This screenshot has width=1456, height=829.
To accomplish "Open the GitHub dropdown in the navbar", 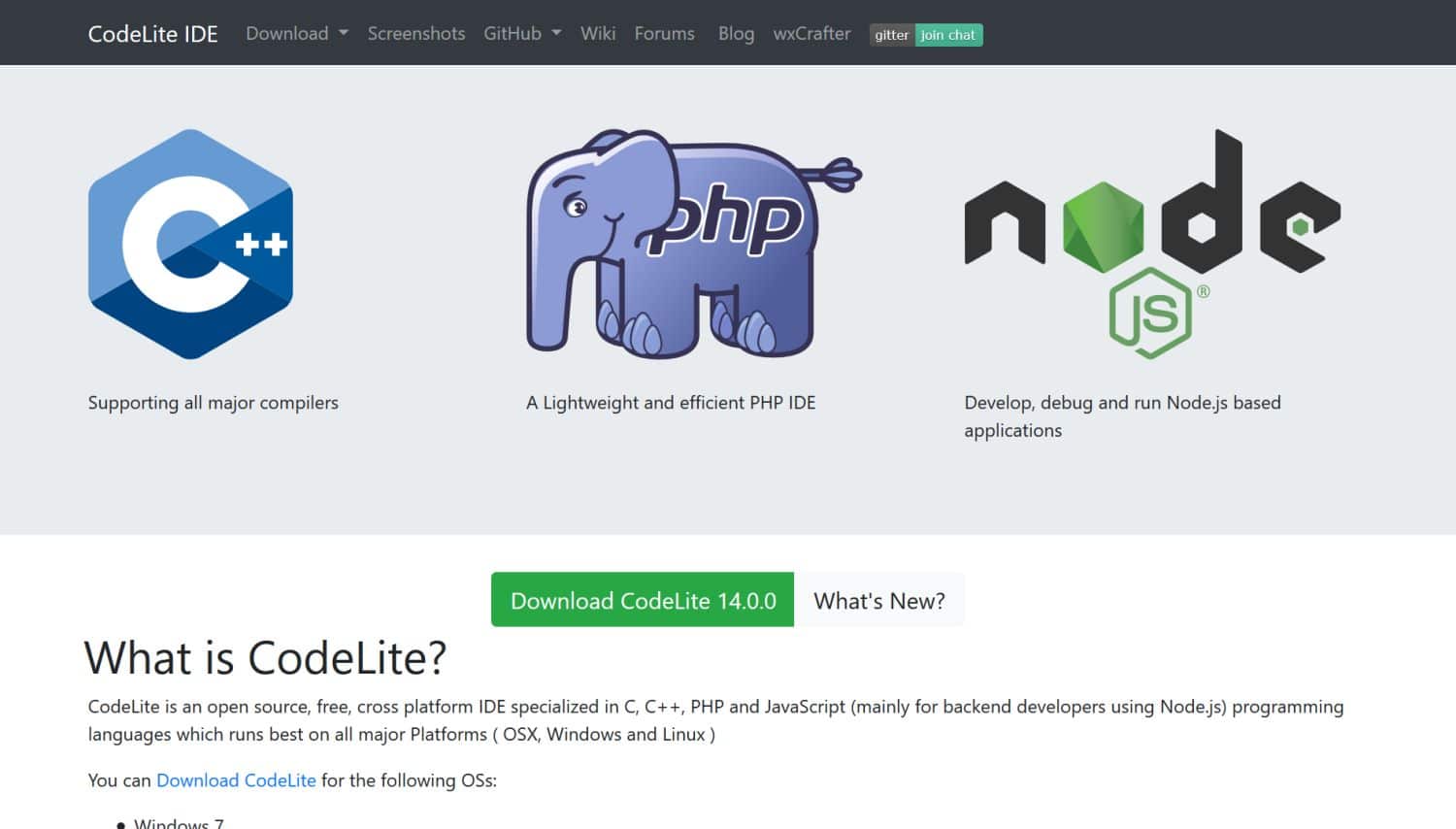I will pos(513,33).
